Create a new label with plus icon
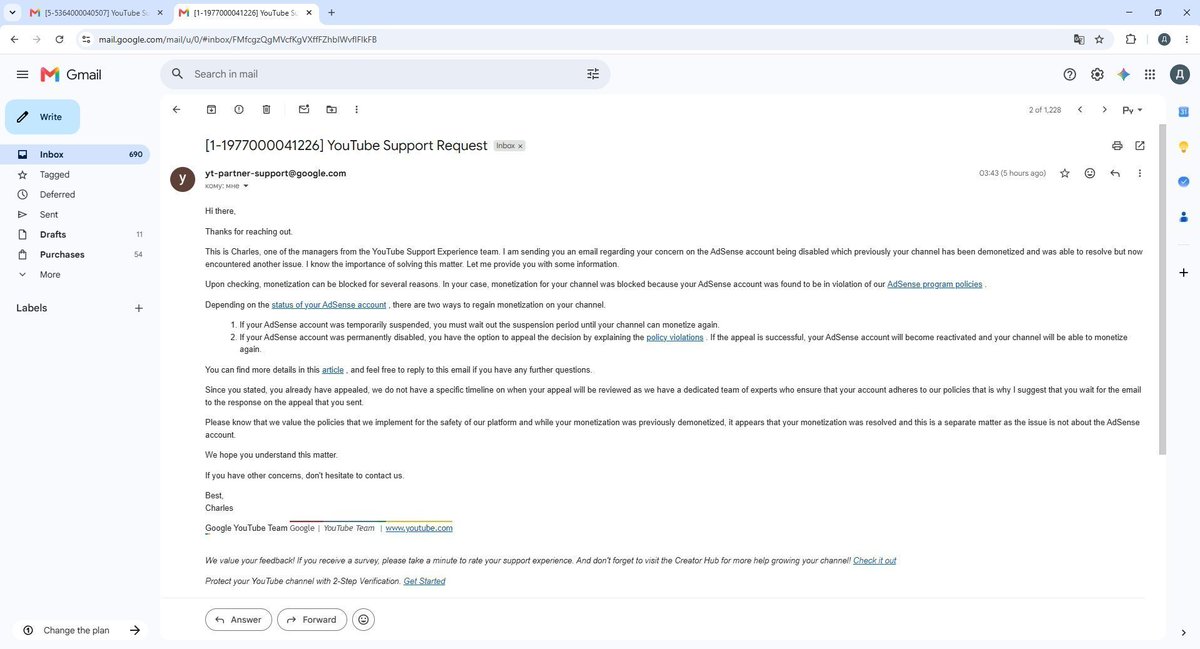Viewport: 1200px width, 649px height. point(138,308)
